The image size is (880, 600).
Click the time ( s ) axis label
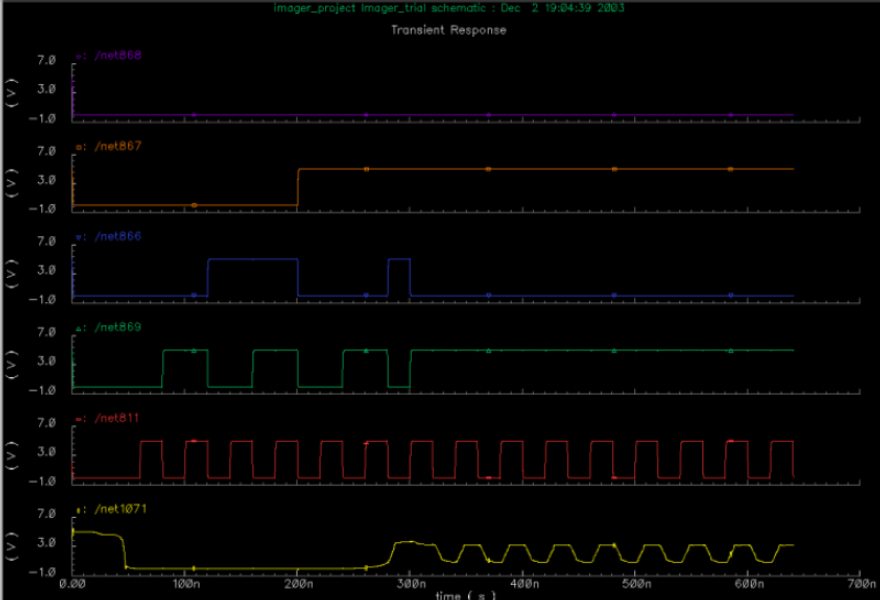pos(464,595)
